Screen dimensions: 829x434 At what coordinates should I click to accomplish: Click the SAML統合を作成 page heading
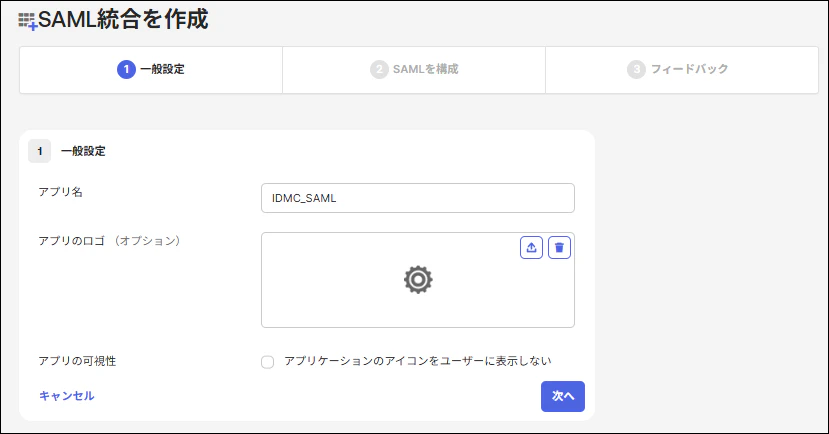pyautogui.click(x=123, y=20)
